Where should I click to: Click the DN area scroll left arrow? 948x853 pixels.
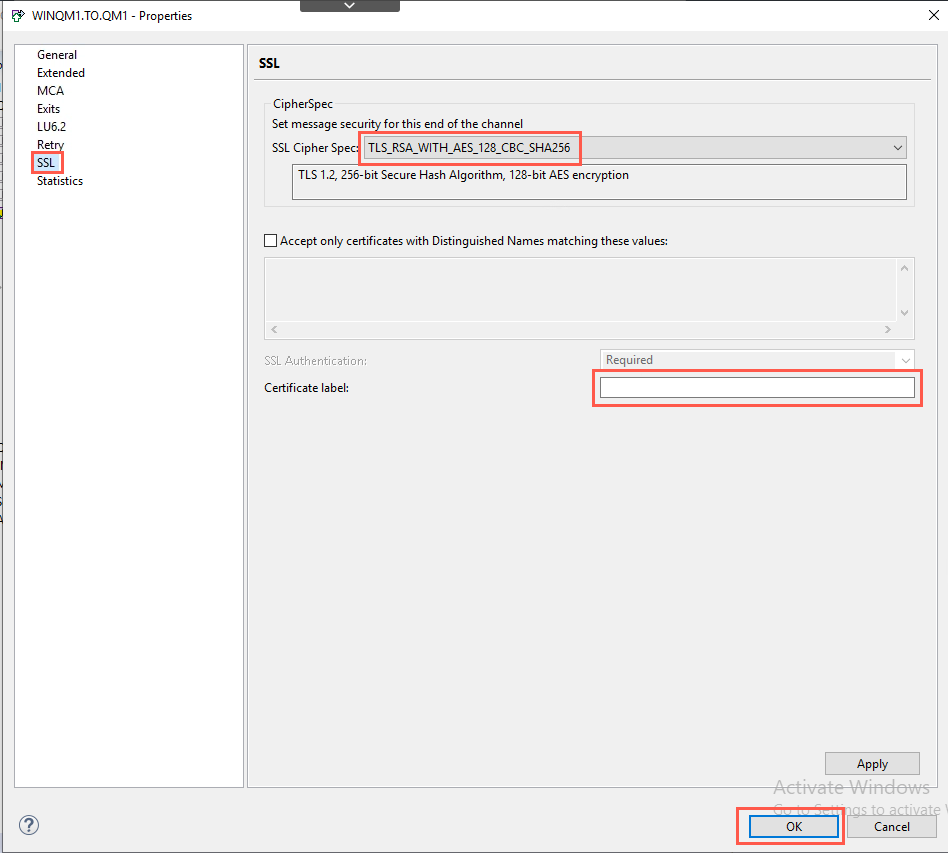pos(274,329)
